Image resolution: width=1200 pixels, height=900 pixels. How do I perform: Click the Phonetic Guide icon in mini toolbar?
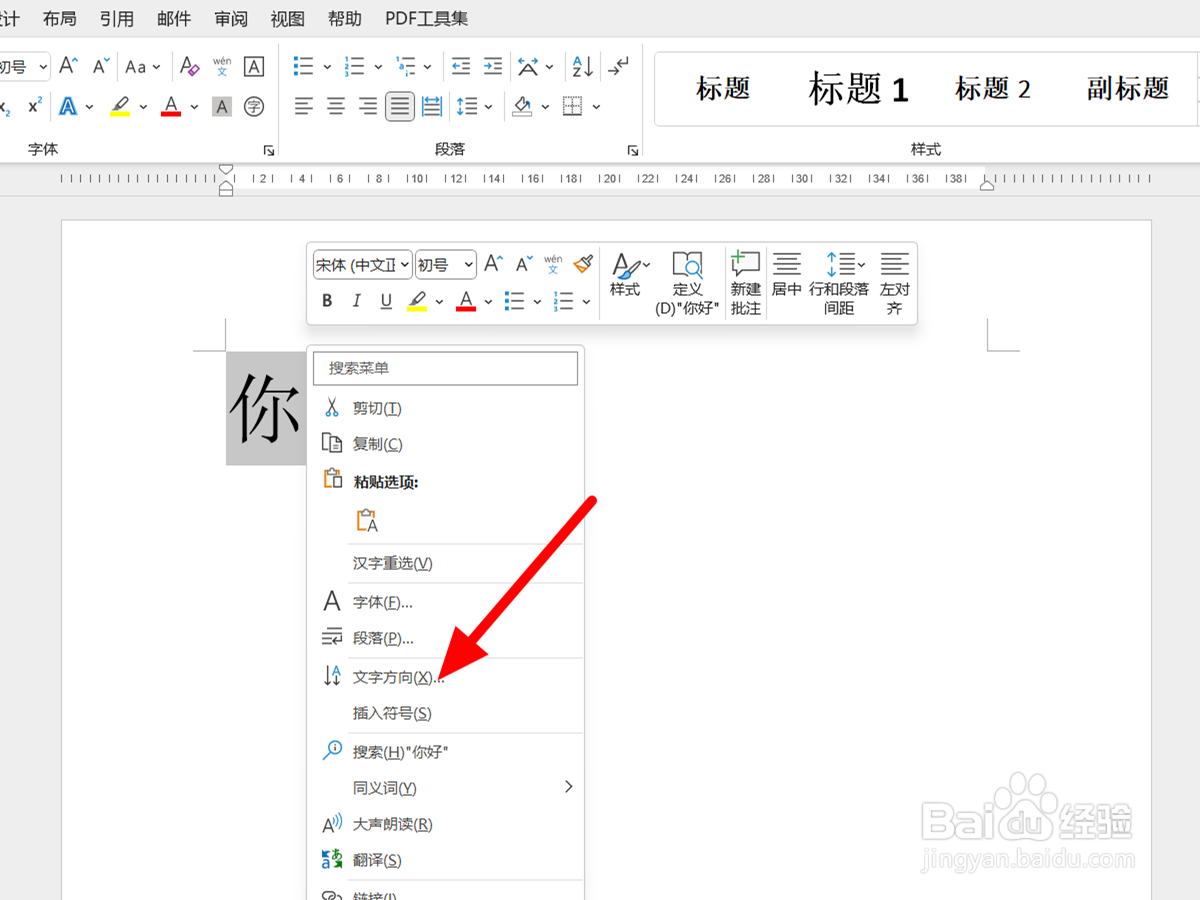[x=553, y=264]
